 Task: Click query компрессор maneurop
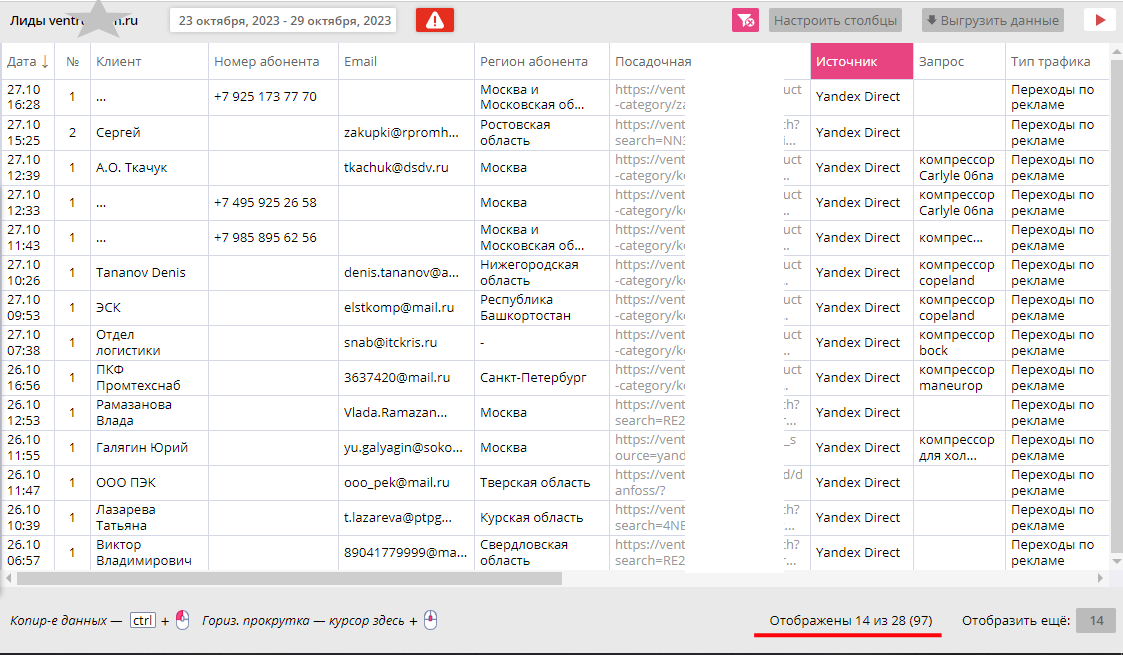coord(957,378)
